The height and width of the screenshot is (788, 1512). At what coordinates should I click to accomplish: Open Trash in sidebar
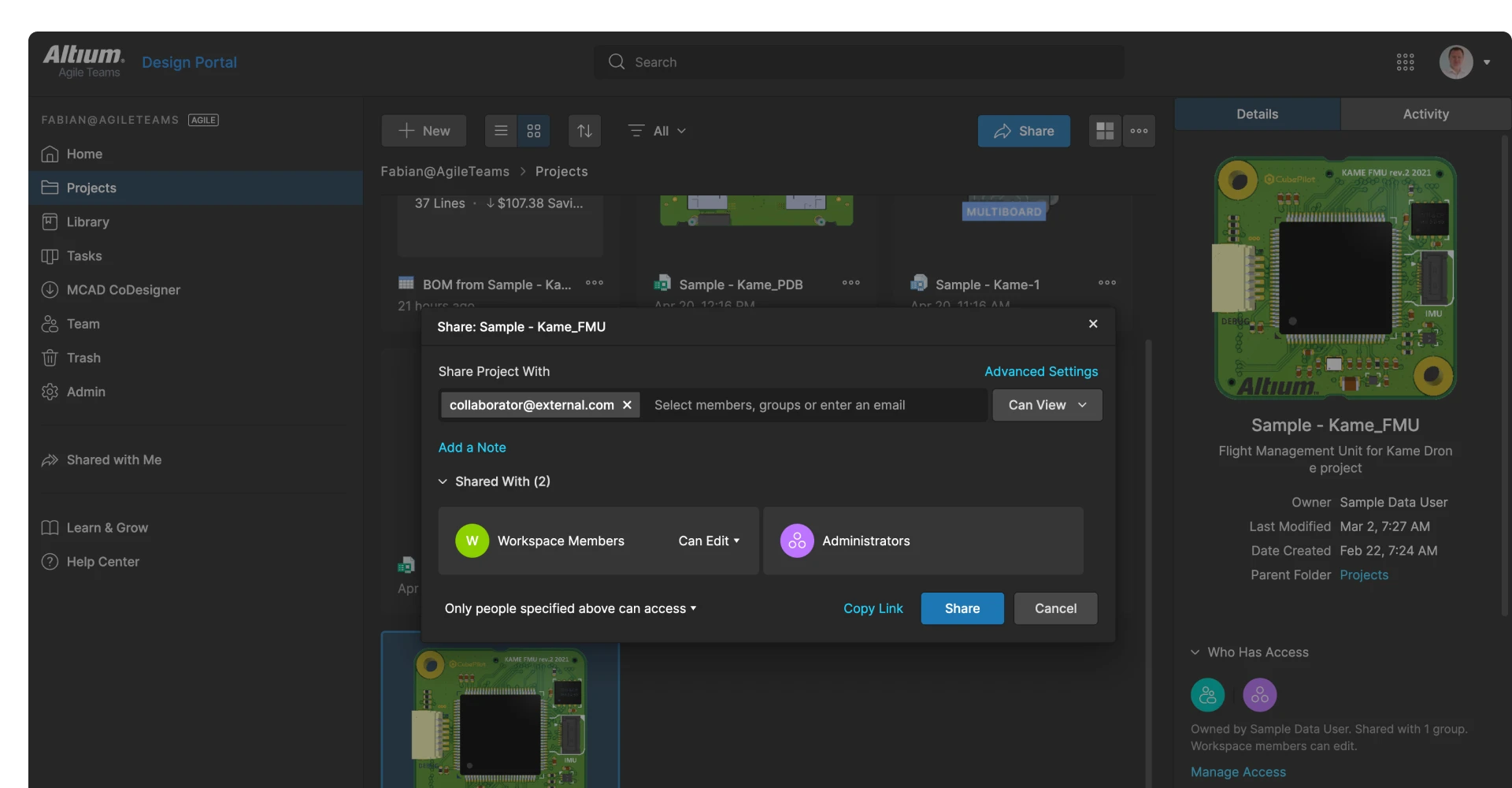point(195,358)
